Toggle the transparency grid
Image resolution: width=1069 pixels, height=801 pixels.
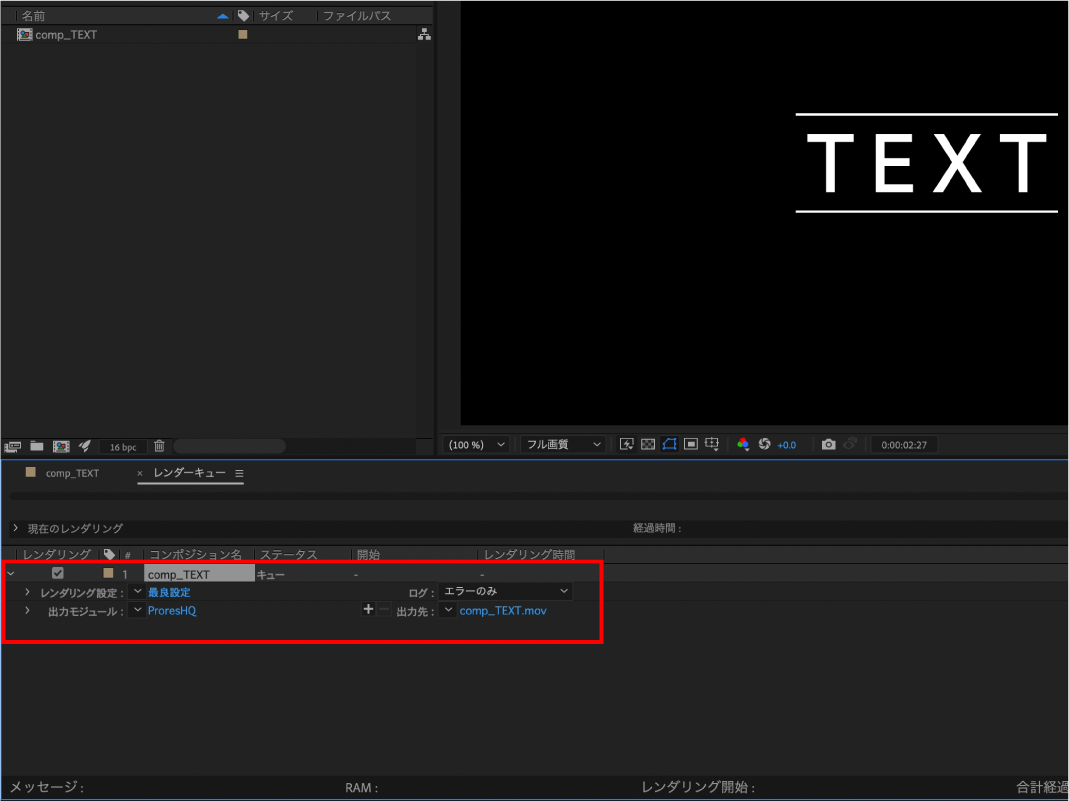click(x=648, y=444)
